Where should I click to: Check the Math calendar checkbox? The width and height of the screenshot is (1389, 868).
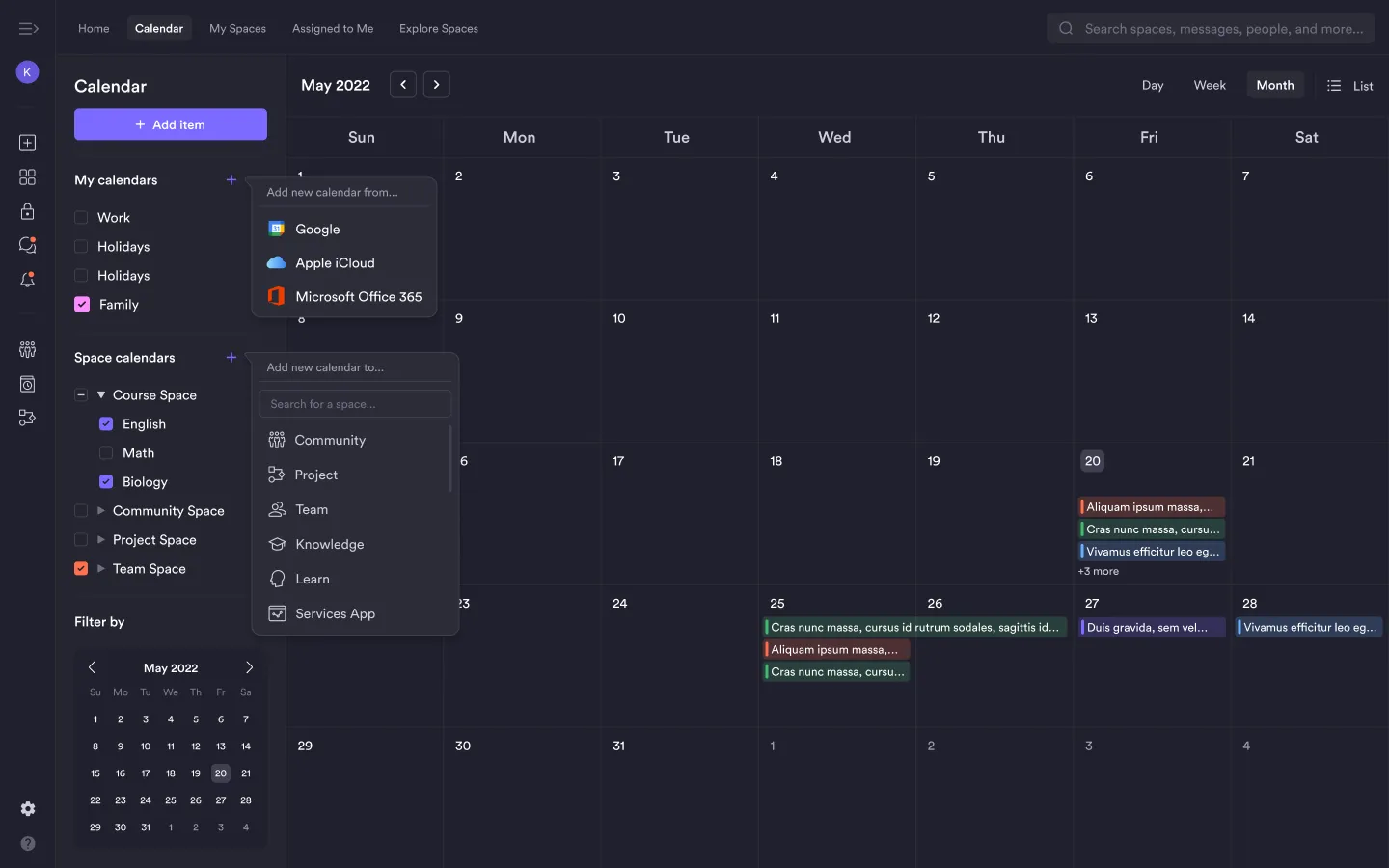(106, 452)
